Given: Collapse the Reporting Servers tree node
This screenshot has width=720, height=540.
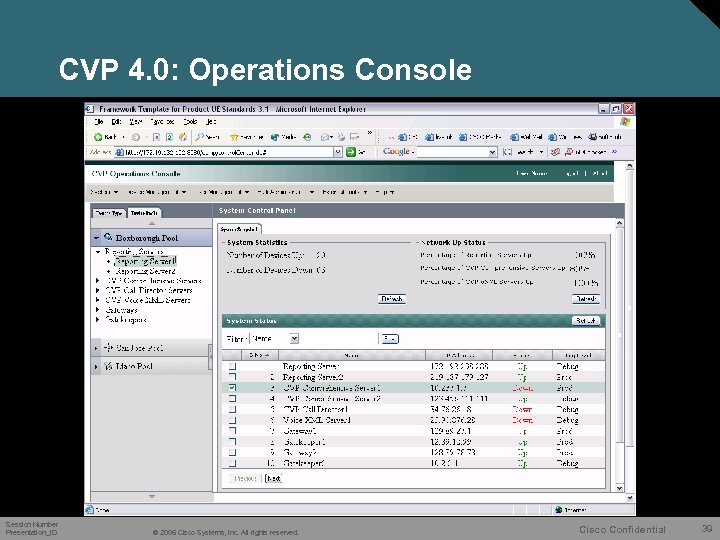Looking at the screenshot, I should (98, 252).
